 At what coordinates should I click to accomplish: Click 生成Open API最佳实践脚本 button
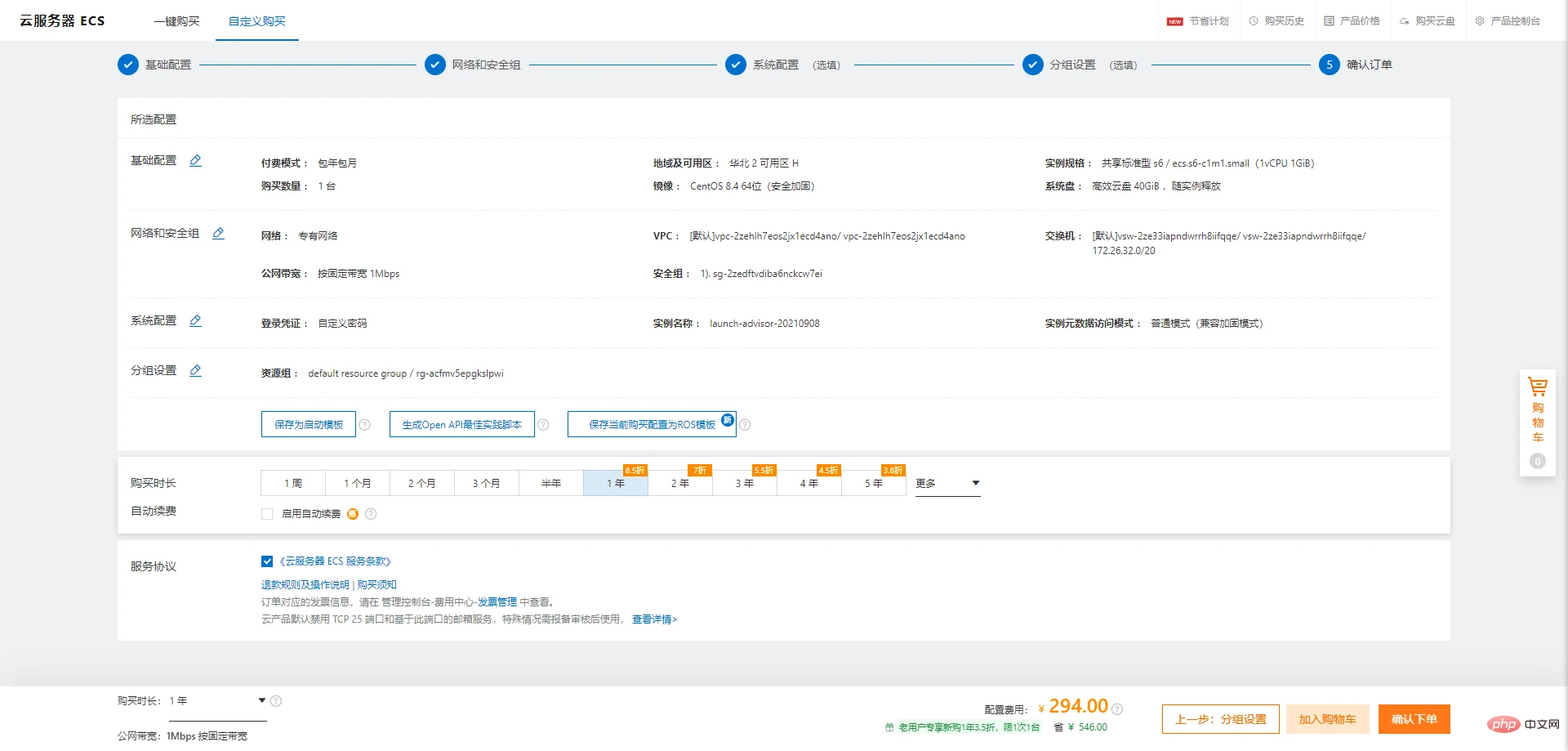click(462, 425)
